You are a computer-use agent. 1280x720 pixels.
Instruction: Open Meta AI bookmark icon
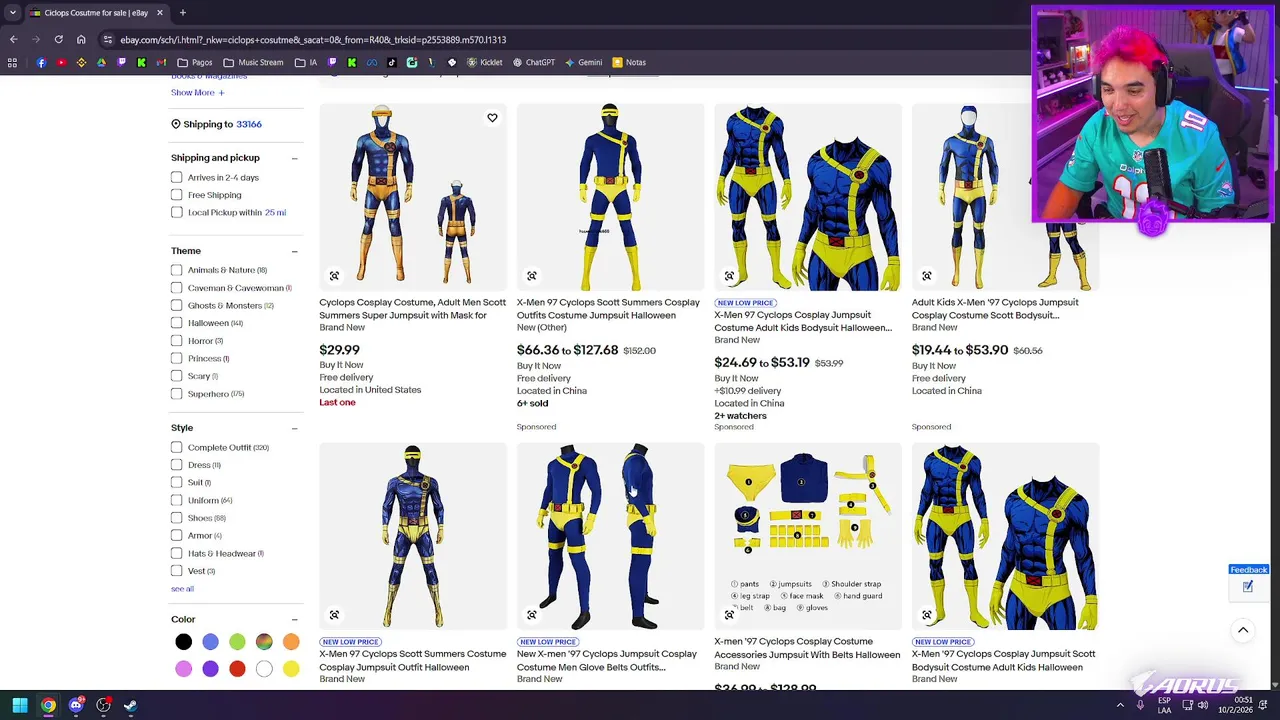click(372, 62)
